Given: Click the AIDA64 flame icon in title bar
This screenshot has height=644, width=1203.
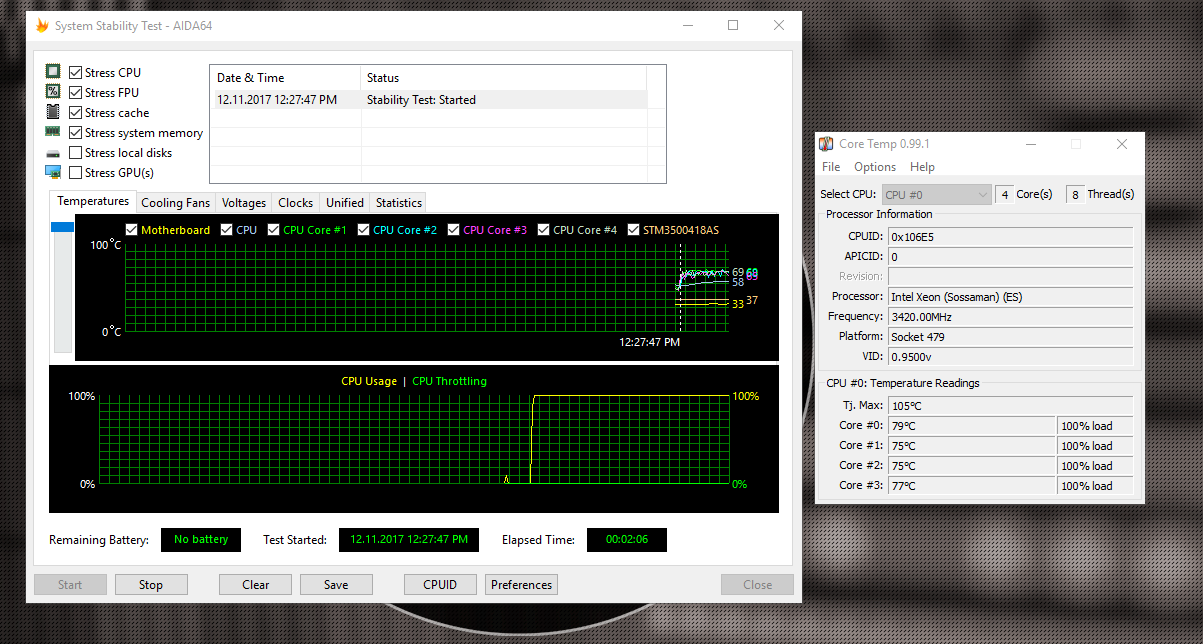Looking at the screenshot, I should [42, 25].
